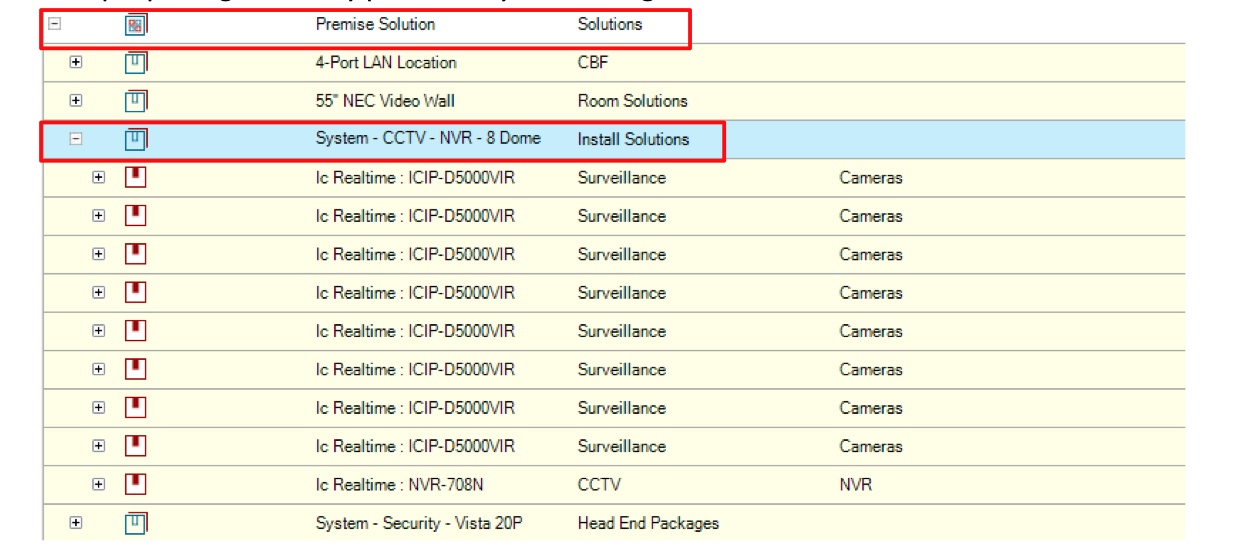1237x553 pixels.
Task: Click the CCTV category cell
Action: [599, 484]
